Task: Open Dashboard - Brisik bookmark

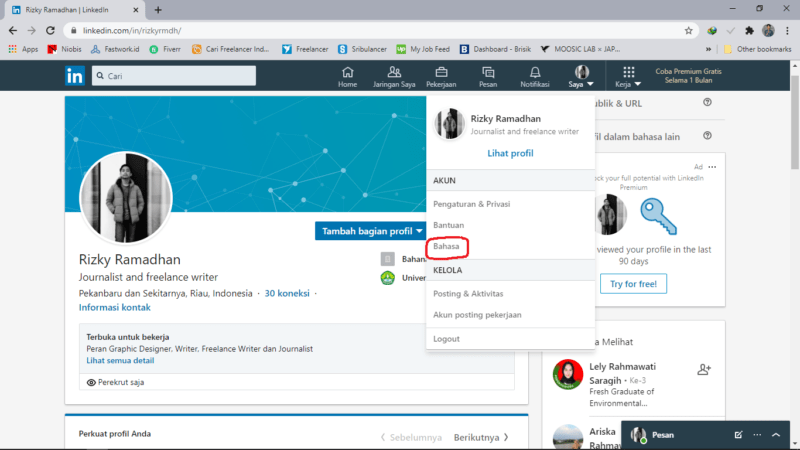Action: coord(495,49)
